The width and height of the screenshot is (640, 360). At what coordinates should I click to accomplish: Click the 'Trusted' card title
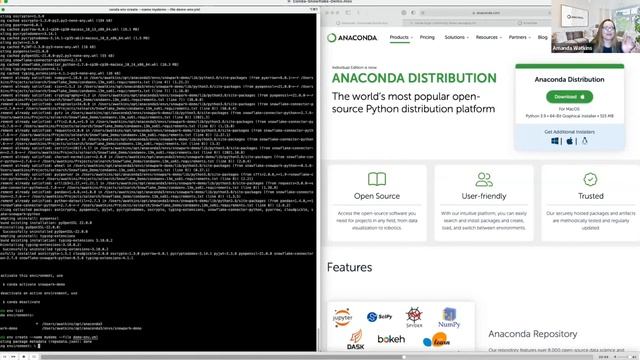(591, 196)
